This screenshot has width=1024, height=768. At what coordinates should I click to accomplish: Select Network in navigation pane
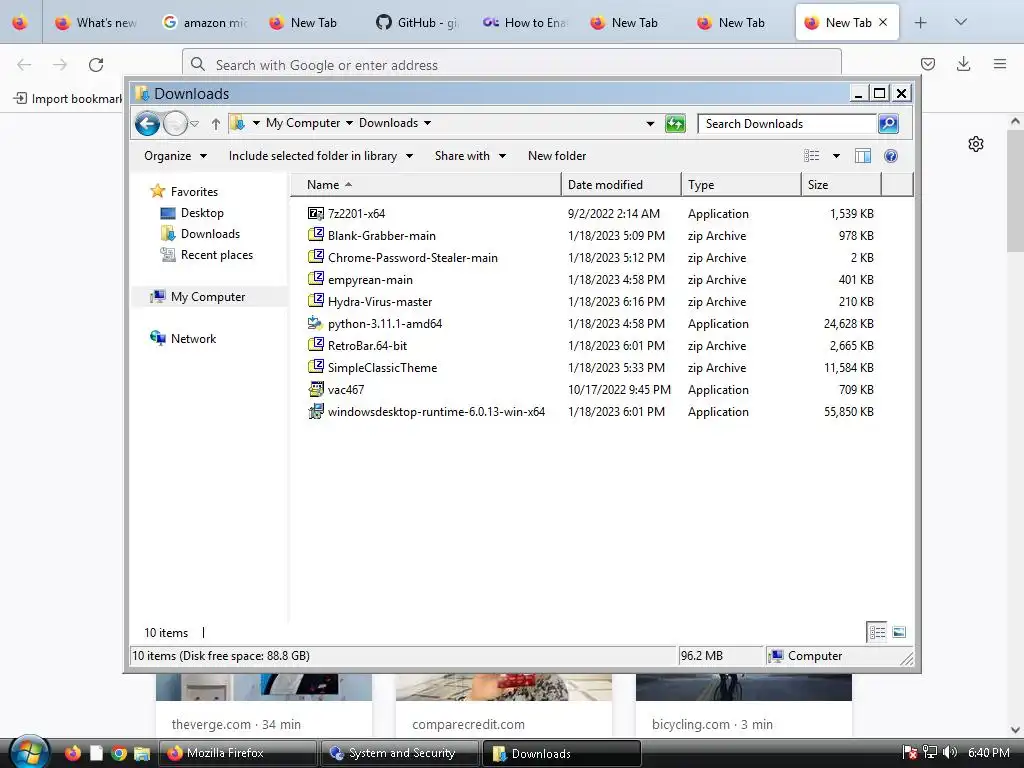[193, 338]
